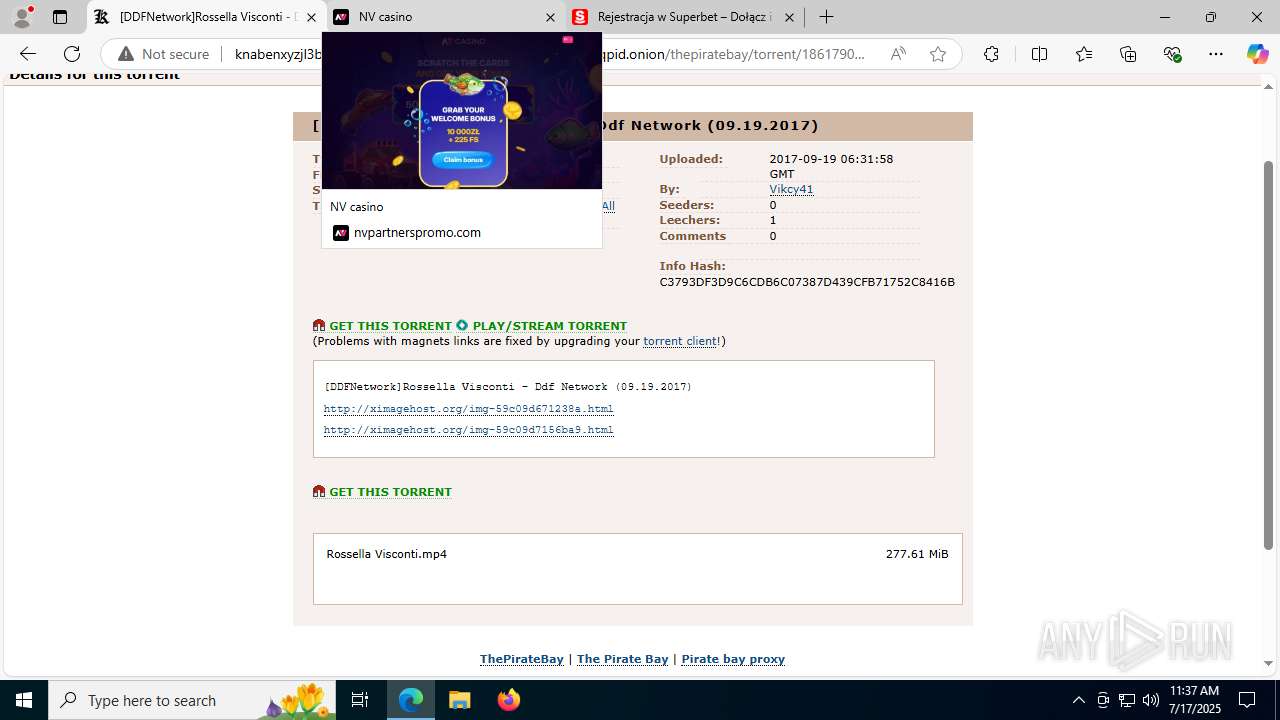This screenshot has width=1280, height=720.
Task: Open ThePirateBay footer link
Action: pos(522,659)
